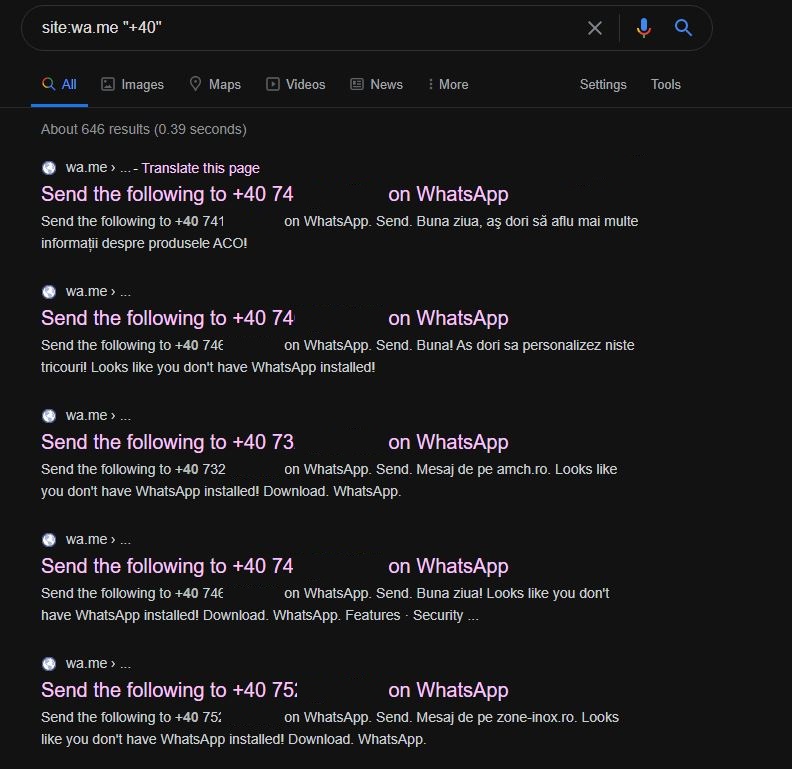
Task: Click the snippet line mentioning 'Features · Security'
Action: [260, 615]
